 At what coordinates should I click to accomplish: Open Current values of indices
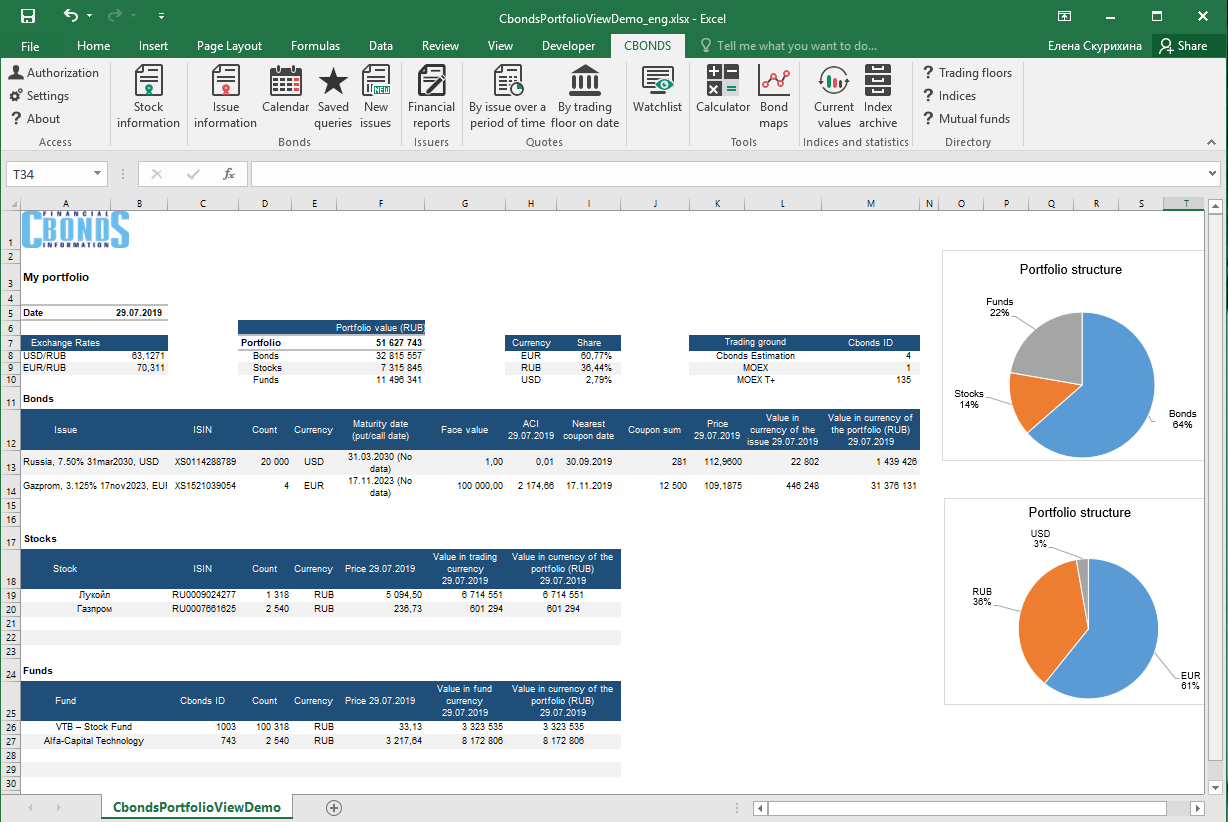(834, 97)
